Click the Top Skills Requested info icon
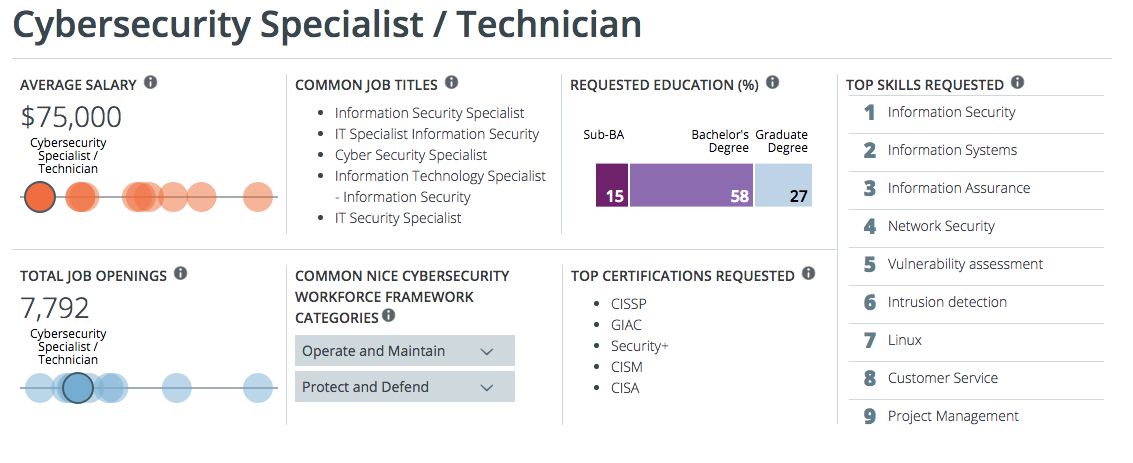Viewport: 1133px width, 463px height. click(1017, 83)
